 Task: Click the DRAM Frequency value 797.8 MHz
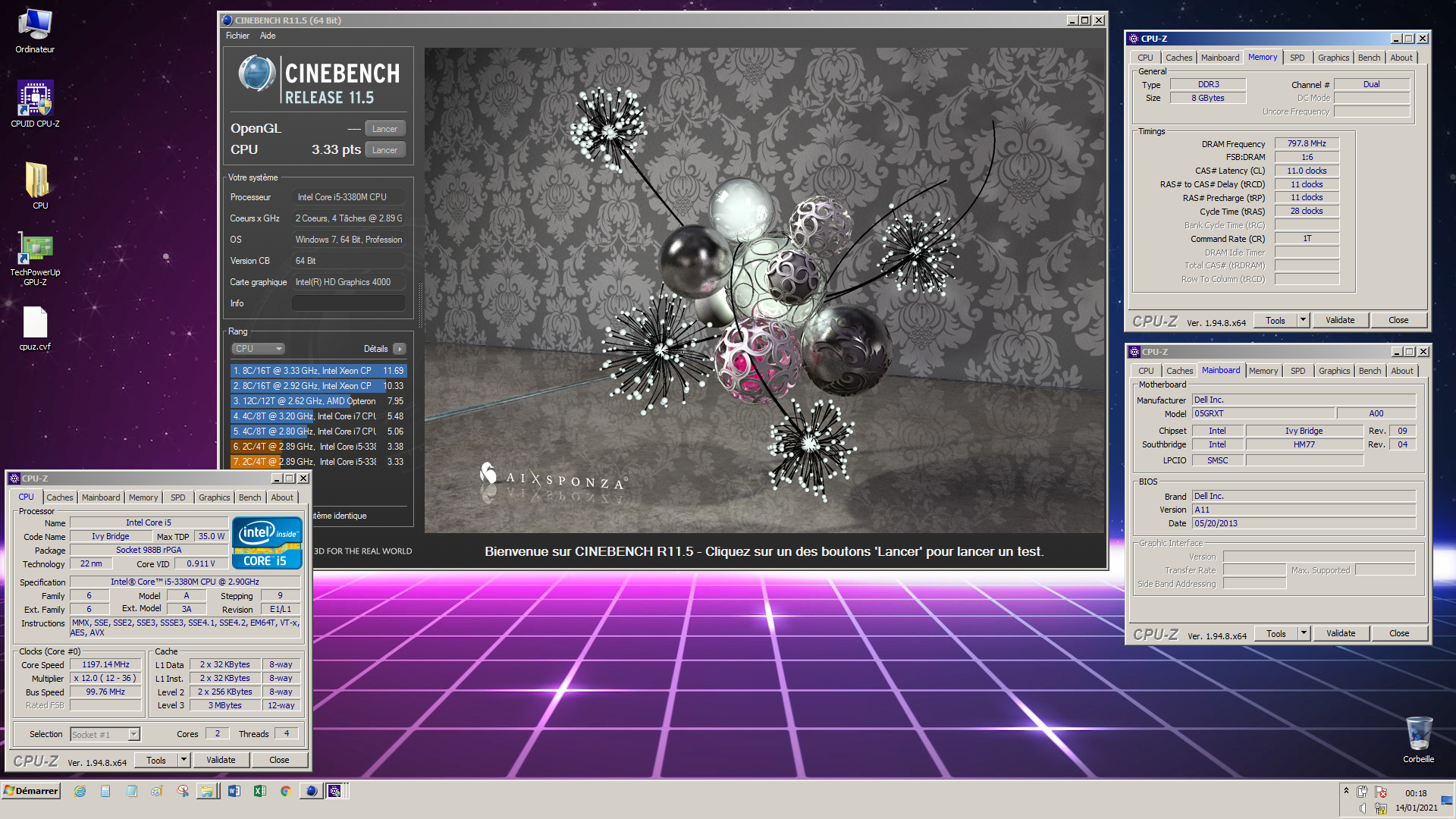click(1307, 143)
